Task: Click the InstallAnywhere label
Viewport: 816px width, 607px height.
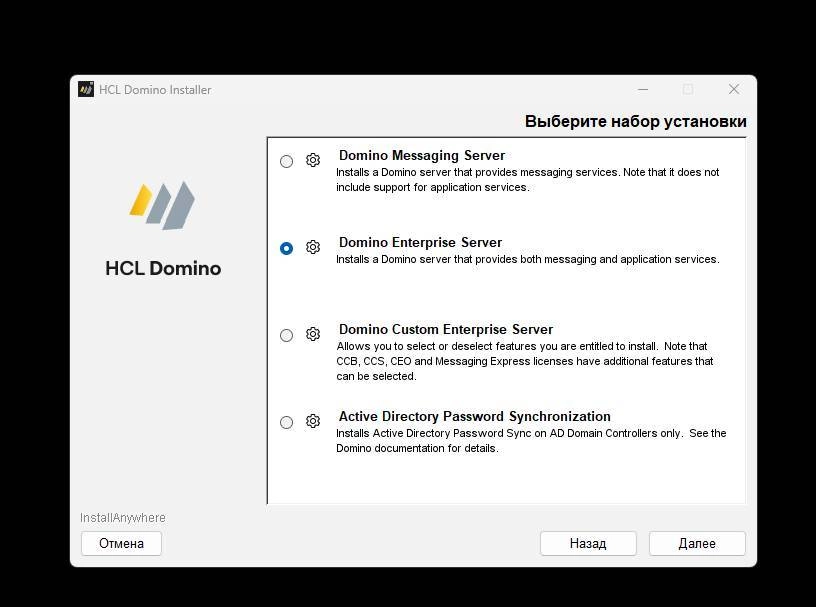Action: (x=123, y=517)
